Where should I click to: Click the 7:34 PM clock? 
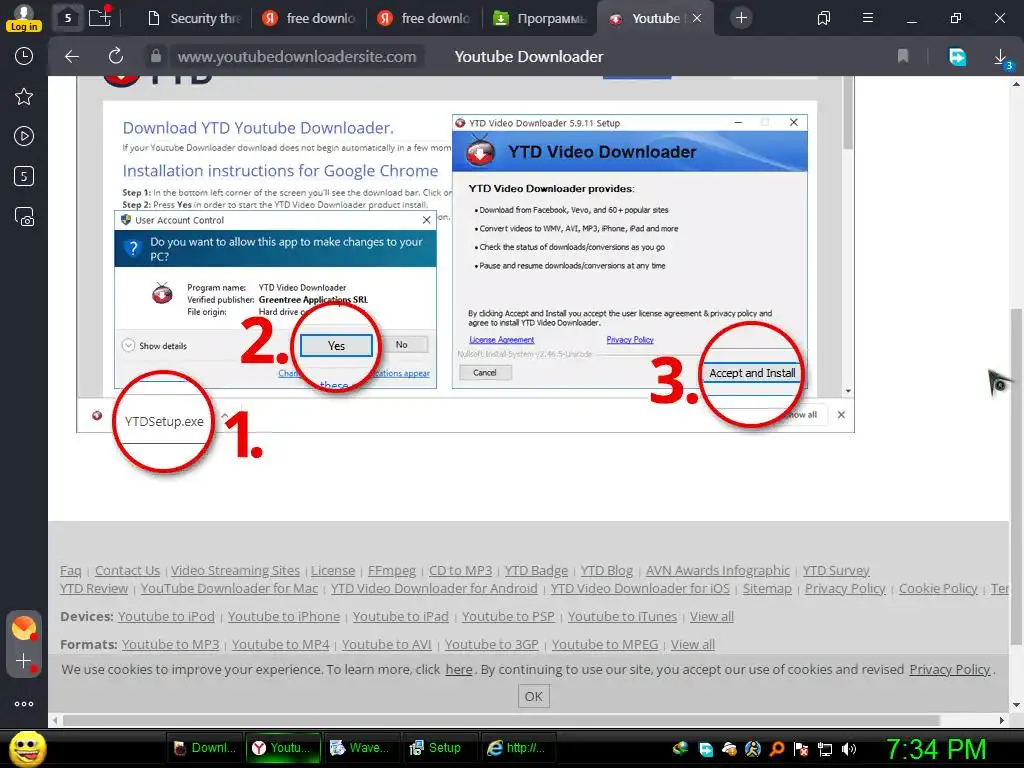[936, 749]
